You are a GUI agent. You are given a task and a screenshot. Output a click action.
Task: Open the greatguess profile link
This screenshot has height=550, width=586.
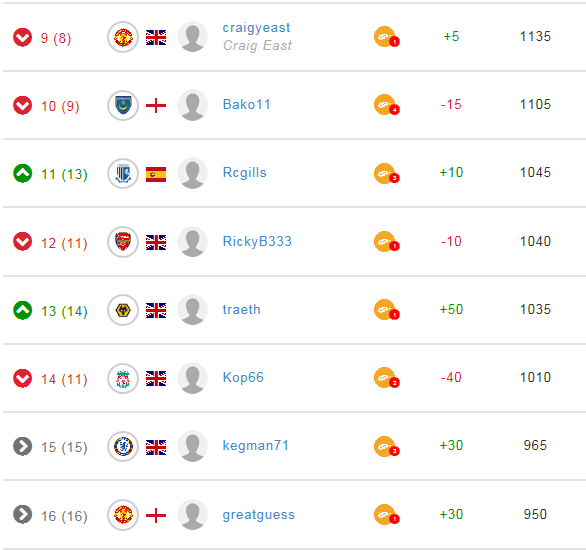coord(259,515)
